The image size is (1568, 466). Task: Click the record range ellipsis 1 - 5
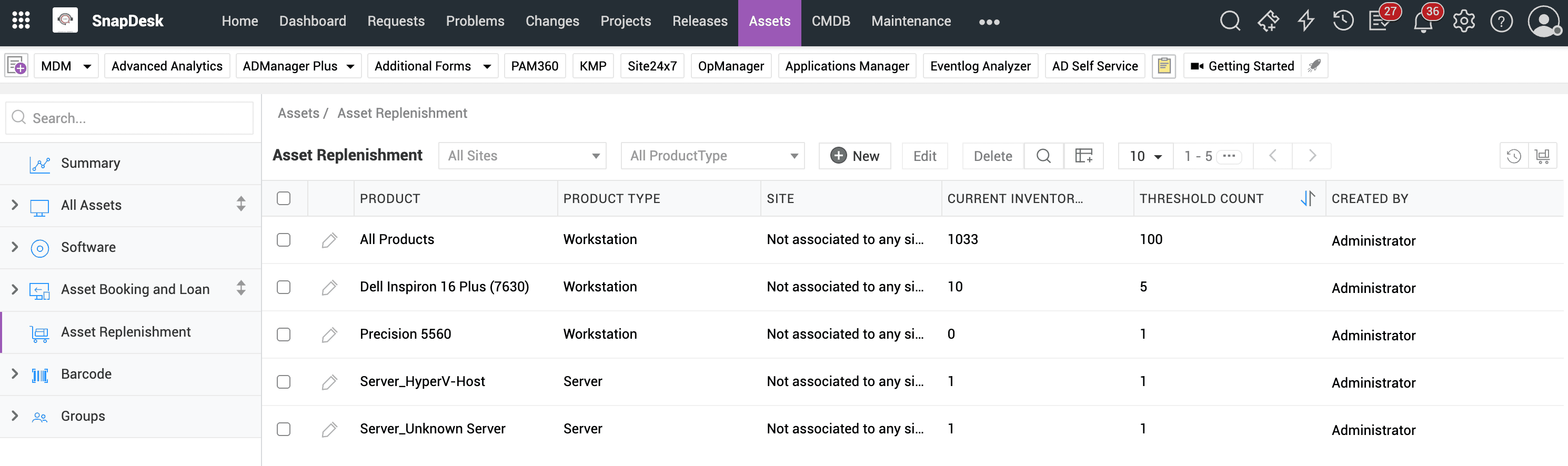point(1229,156)
